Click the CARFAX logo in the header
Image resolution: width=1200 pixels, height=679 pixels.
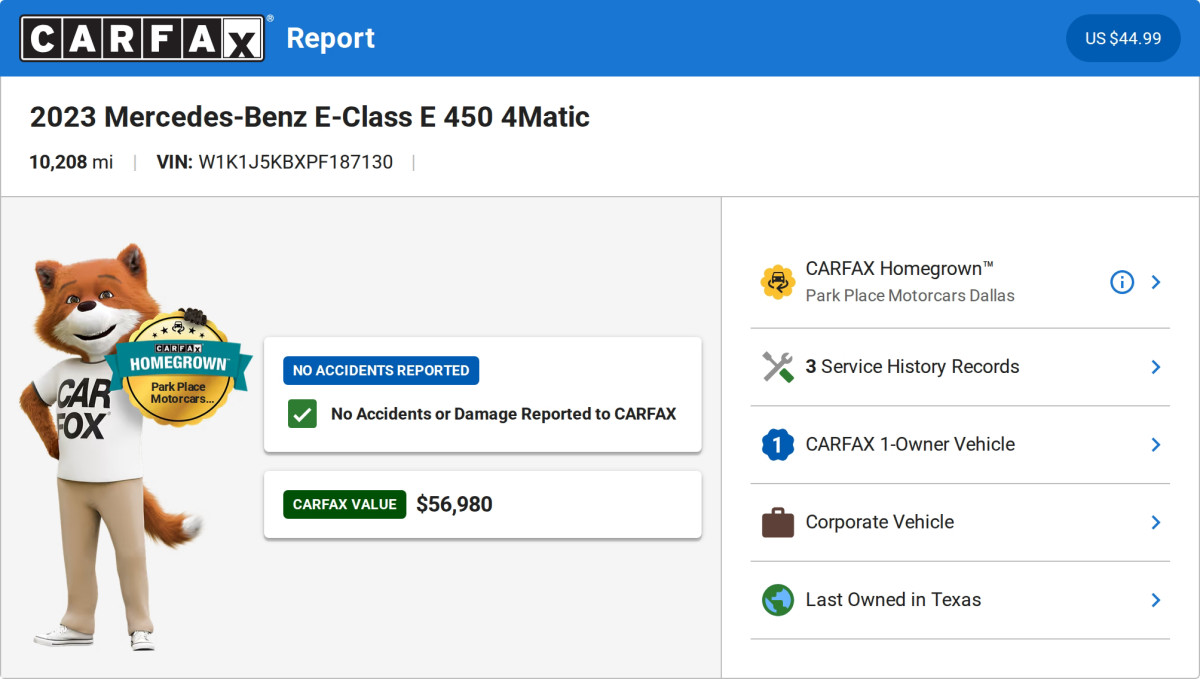[x=142, y=38]
